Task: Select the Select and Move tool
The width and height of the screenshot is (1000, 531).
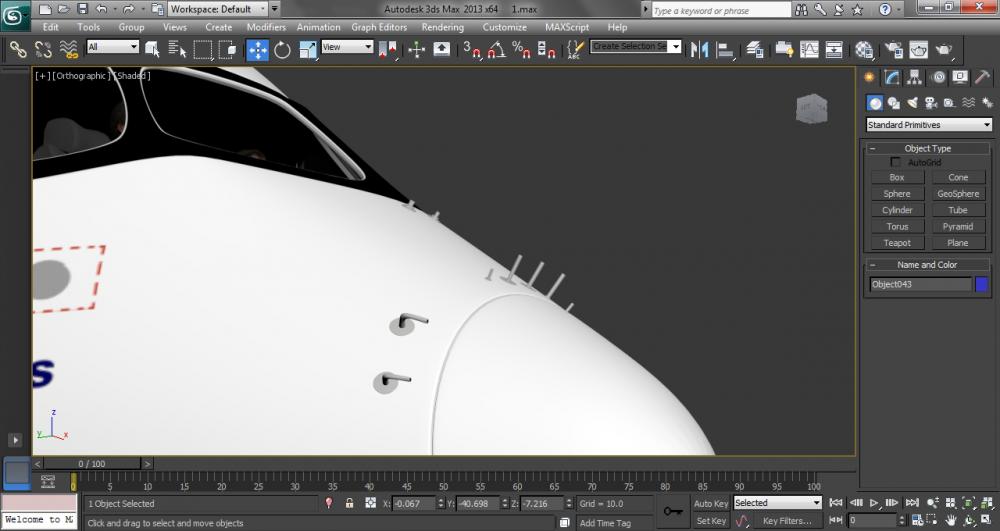Action: point(257,50)
